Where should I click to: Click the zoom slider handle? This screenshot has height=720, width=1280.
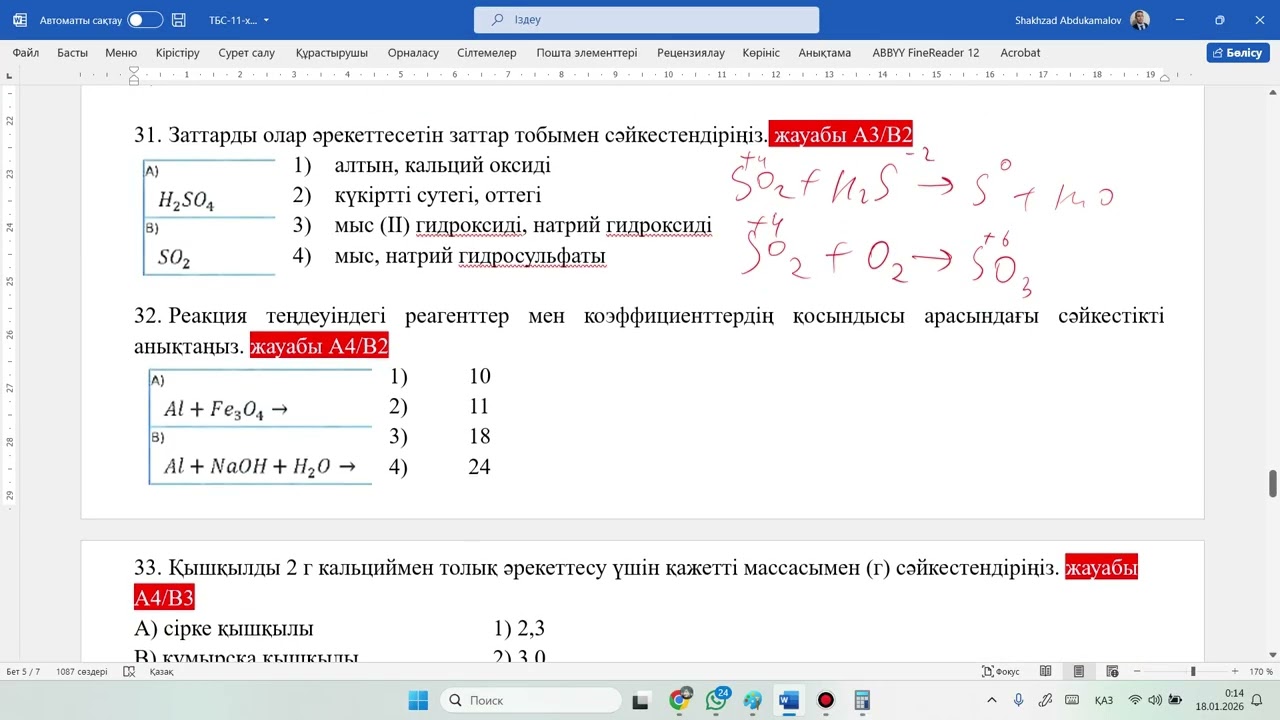click(x=1192, y=672)
